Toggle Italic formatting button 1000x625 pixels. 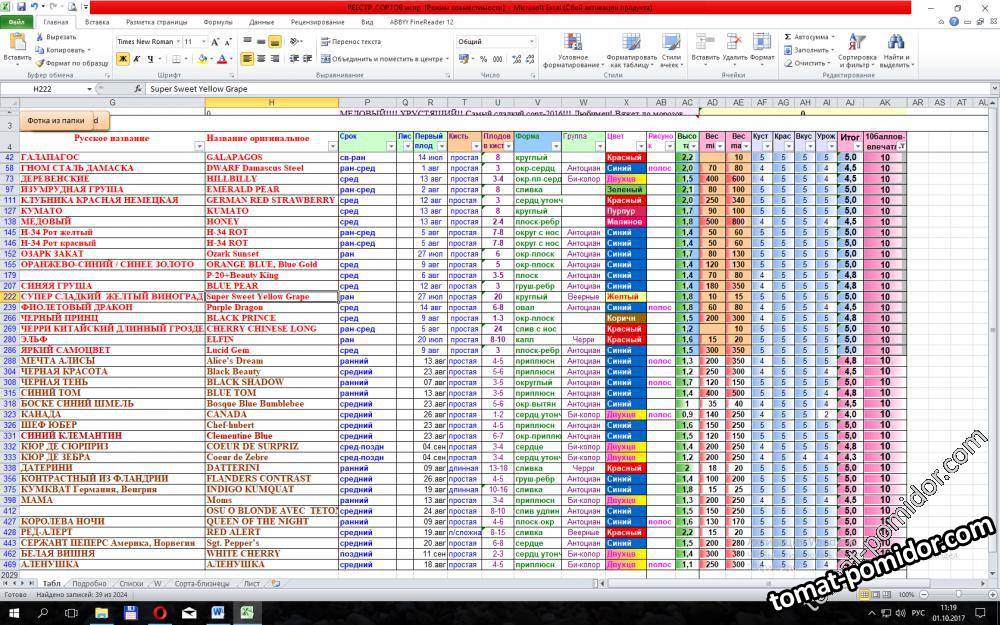point(138,59)
